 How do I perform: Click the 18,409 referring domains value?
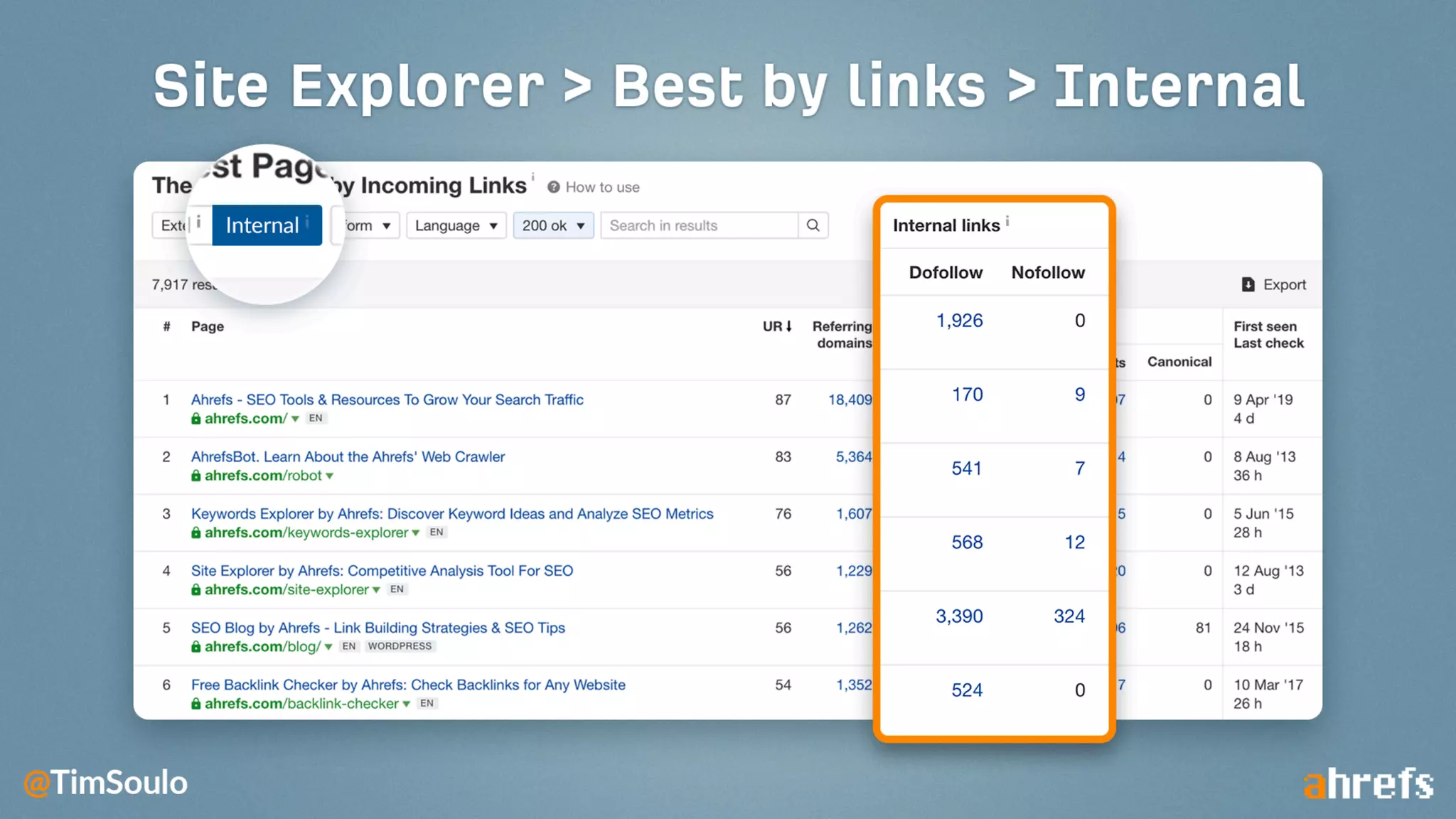850,400
